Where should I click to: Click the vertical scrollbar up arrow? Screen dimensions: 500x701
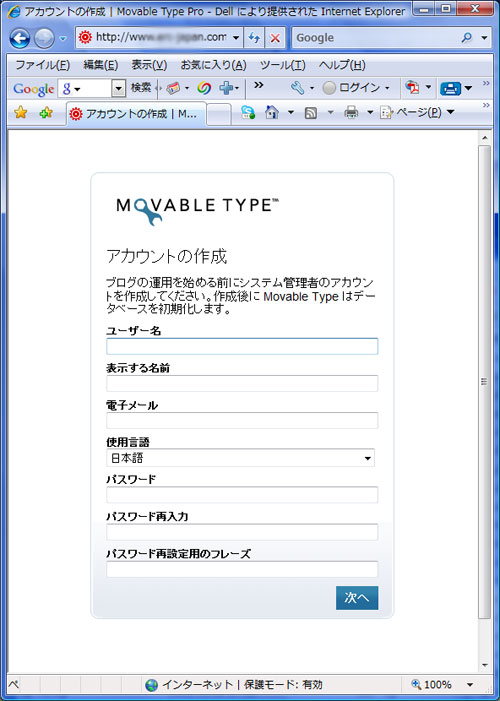[485, 138]
